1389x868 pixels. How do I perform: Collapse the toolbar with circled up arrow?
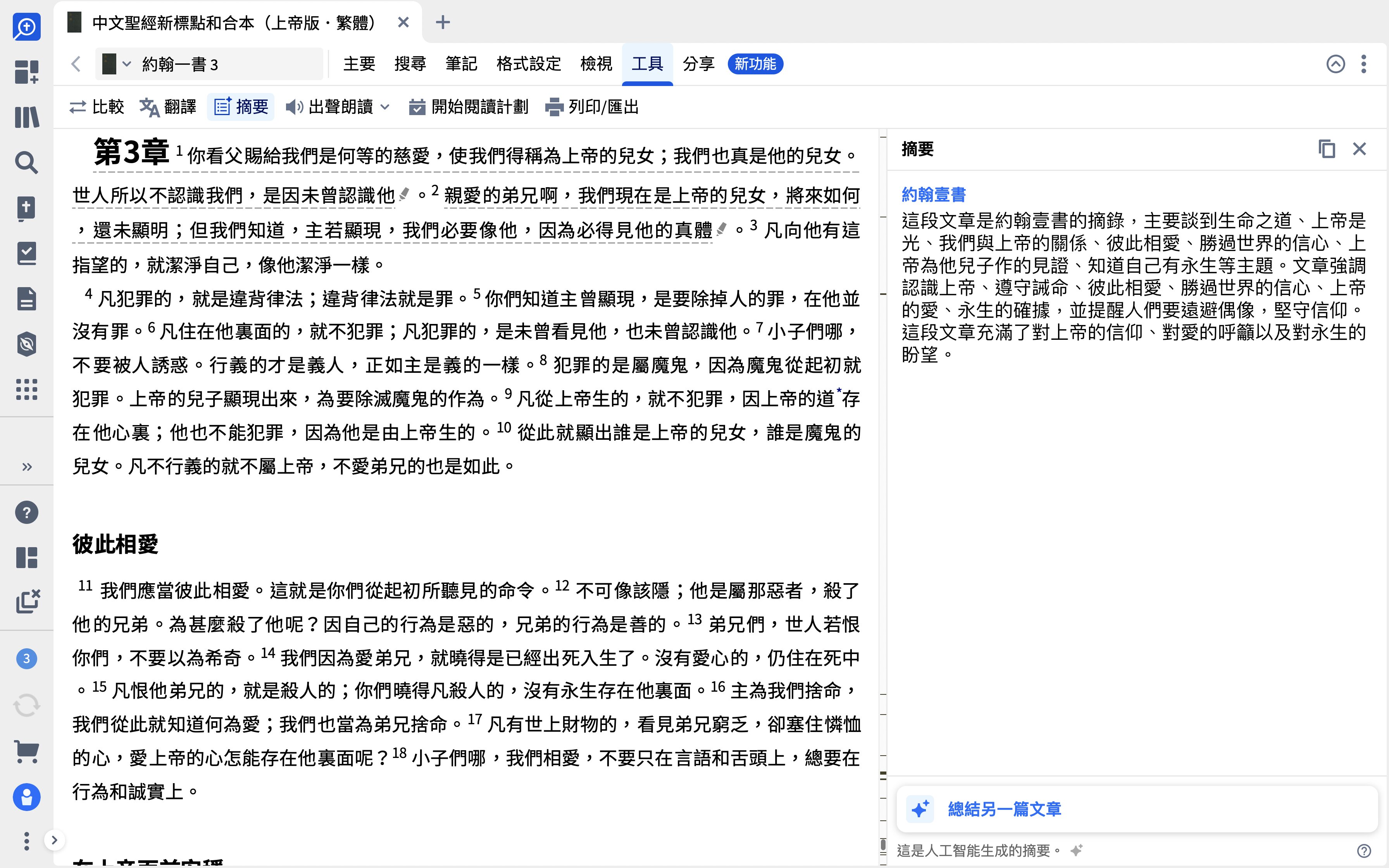[x=1336, y=64]
